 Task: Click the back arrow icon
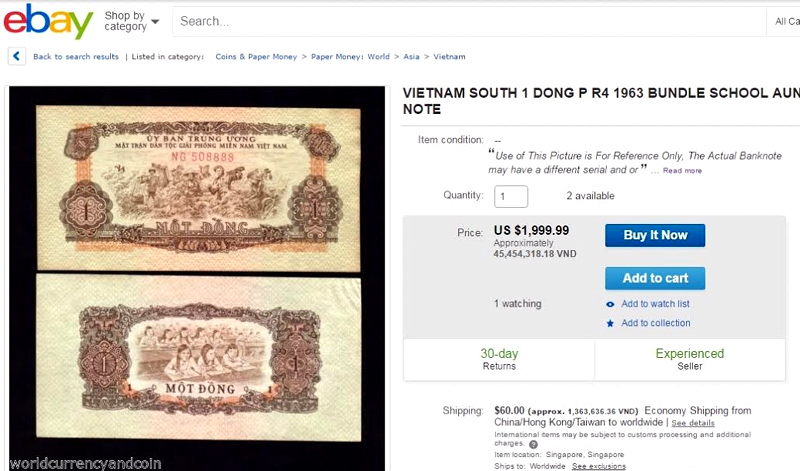point(17,57)
